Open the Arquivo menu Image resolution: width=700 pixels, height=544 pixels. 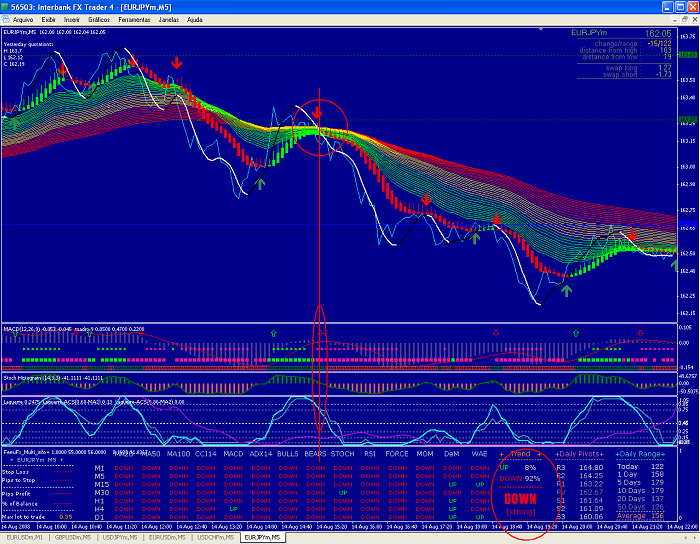click(x=23, y=20)
